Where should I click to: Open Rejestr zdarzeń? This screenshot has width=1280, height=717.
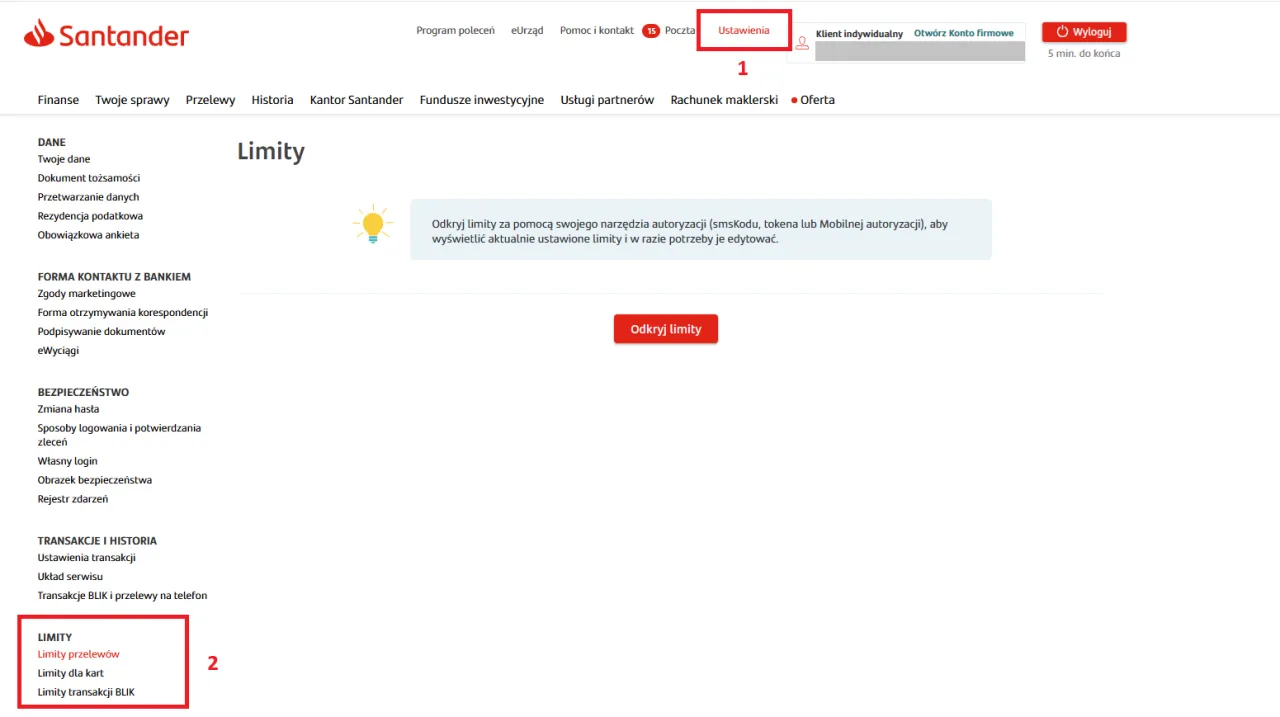point(73,499)
